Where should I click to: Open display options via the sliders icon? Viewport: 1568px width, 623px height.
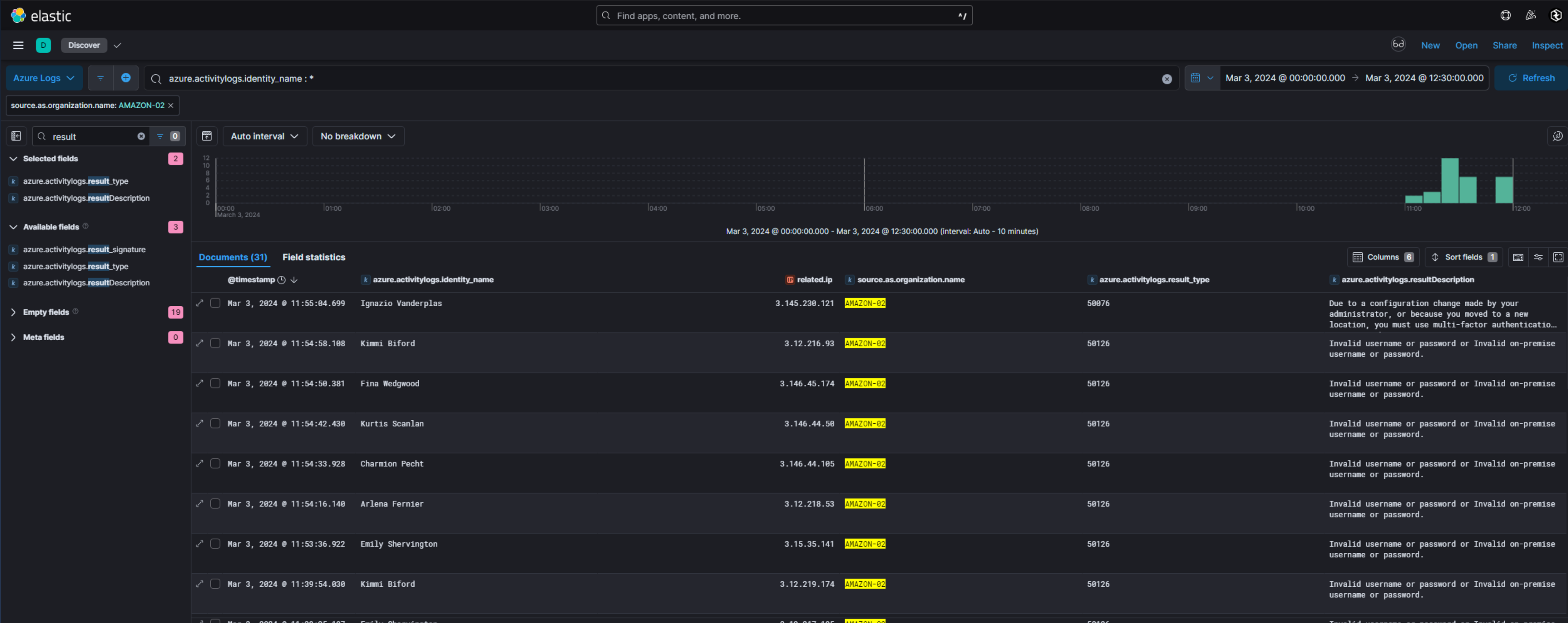(1538, 257)
